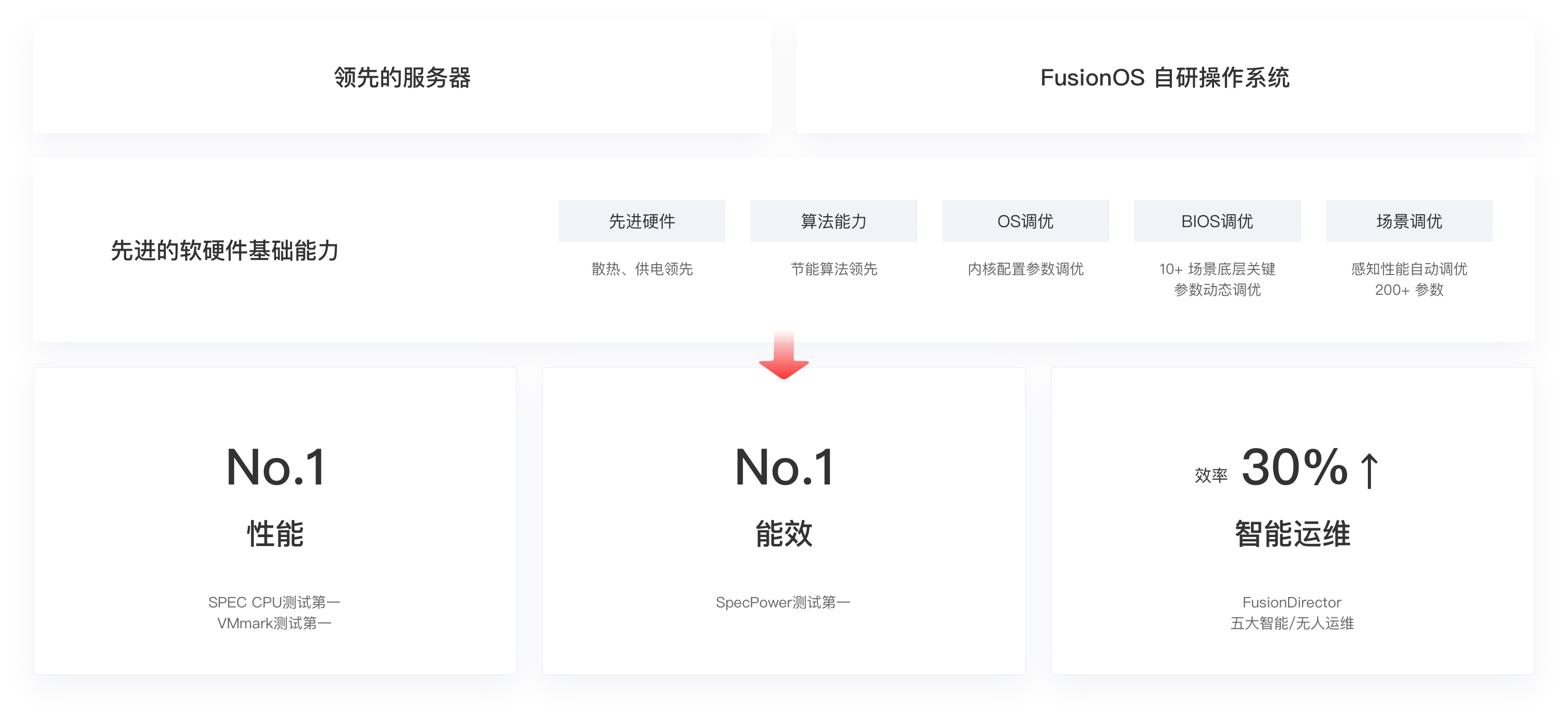Select the BIOS调优 tag
The width and height of the screenshot is (1568, 721).
tap(1217, 221)
